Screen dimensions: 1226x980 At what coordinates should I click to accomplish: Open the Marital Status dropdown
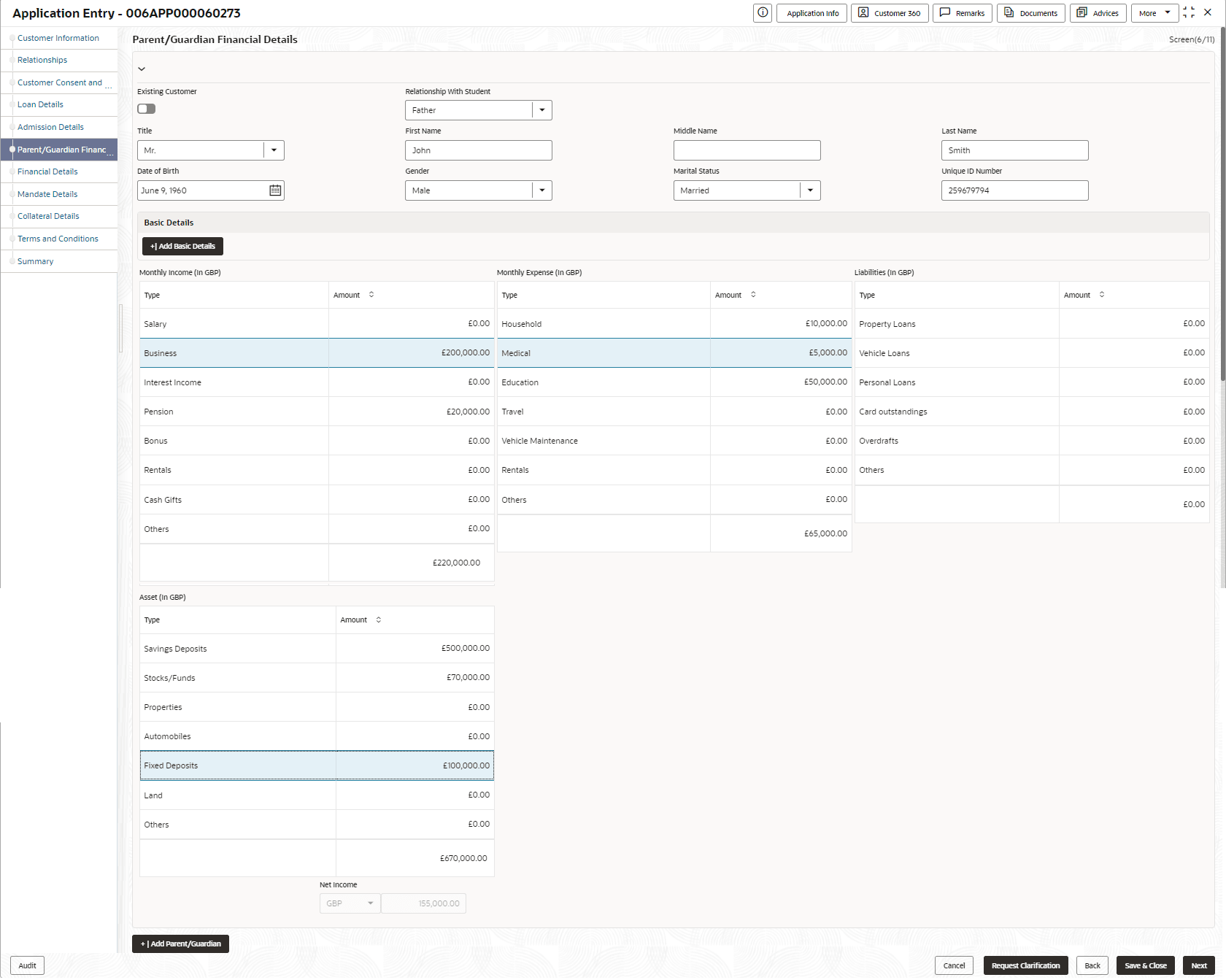tap(810, 190)
